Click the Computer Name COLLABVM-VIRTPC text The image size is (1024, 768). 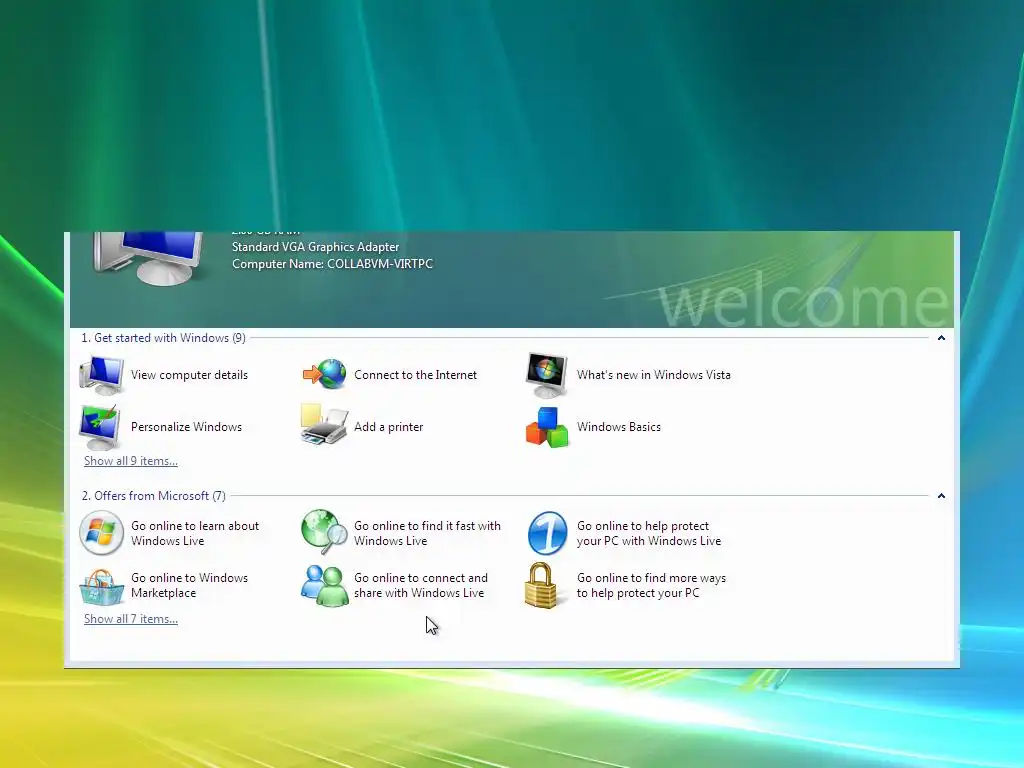click(x=332, y=264)
